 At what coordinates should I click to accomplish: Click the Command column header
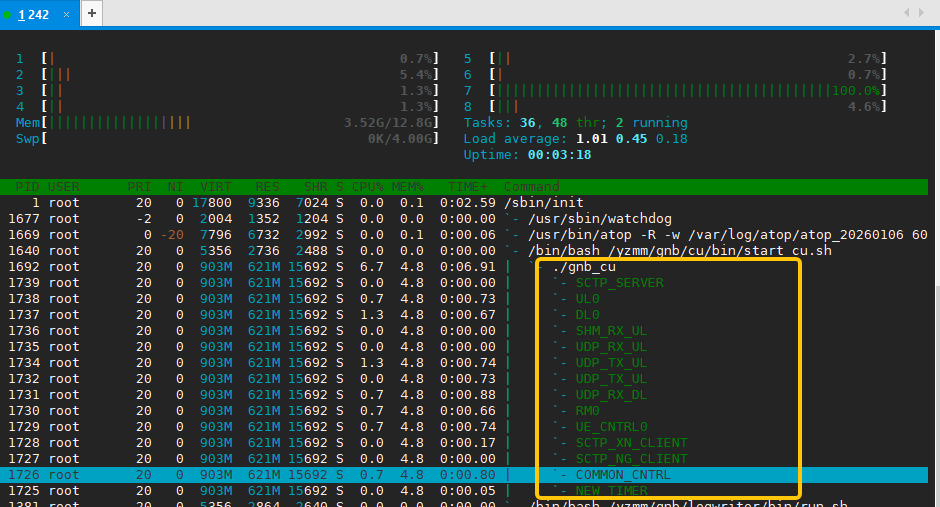(531, 187)
